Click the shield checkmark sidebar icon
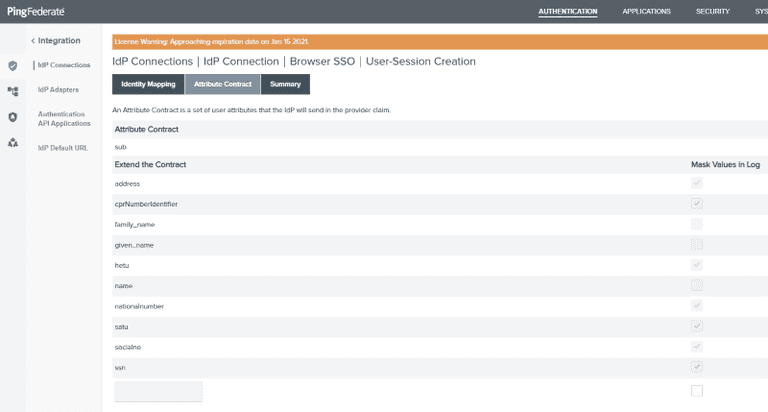This screenshot has height=412, width=768. coord(12,66)
